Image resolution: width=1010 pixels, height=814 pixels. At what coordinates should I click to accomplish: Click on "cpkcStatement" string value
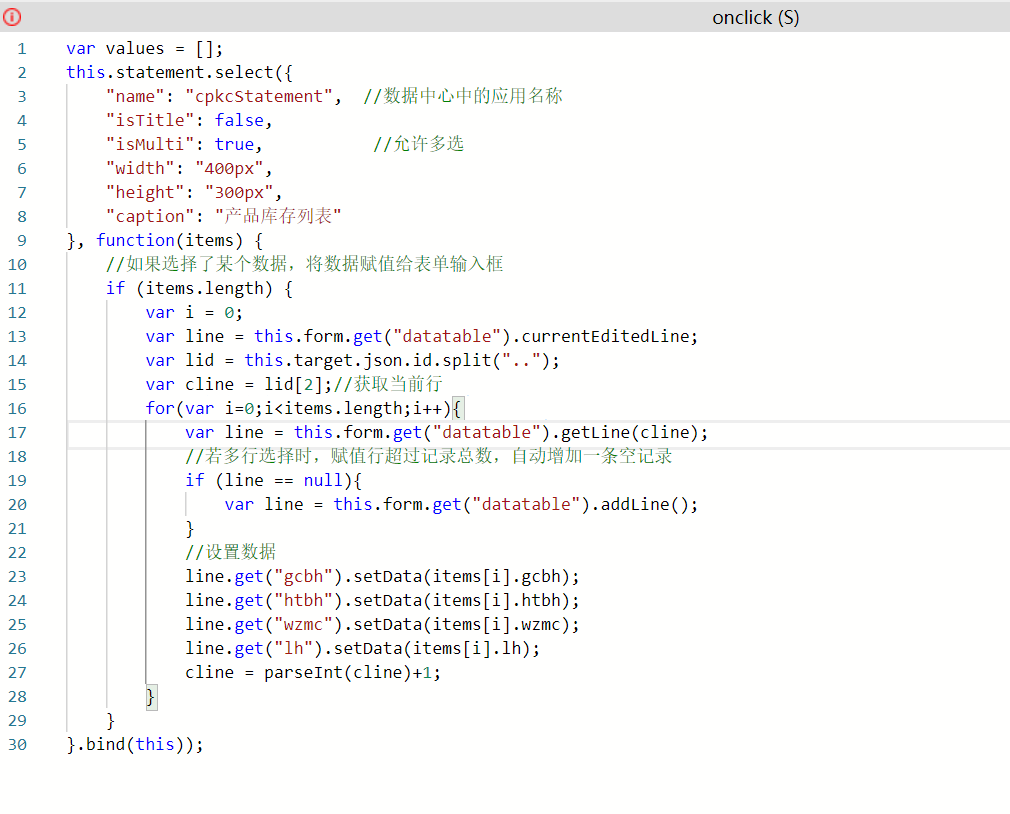pos(259,97)
